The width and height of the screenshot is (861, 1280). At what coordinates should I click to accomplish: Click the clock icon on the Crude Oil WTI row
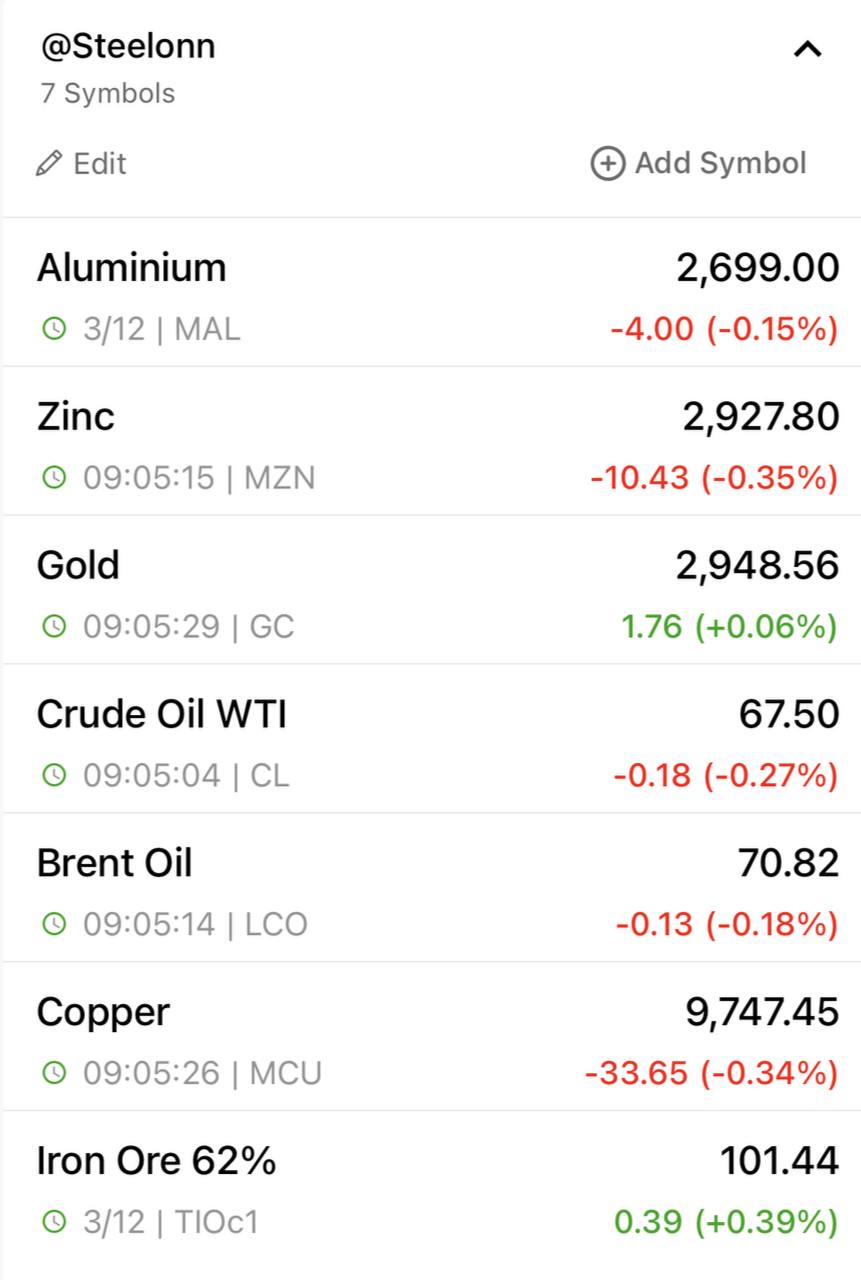click(53, 775)
